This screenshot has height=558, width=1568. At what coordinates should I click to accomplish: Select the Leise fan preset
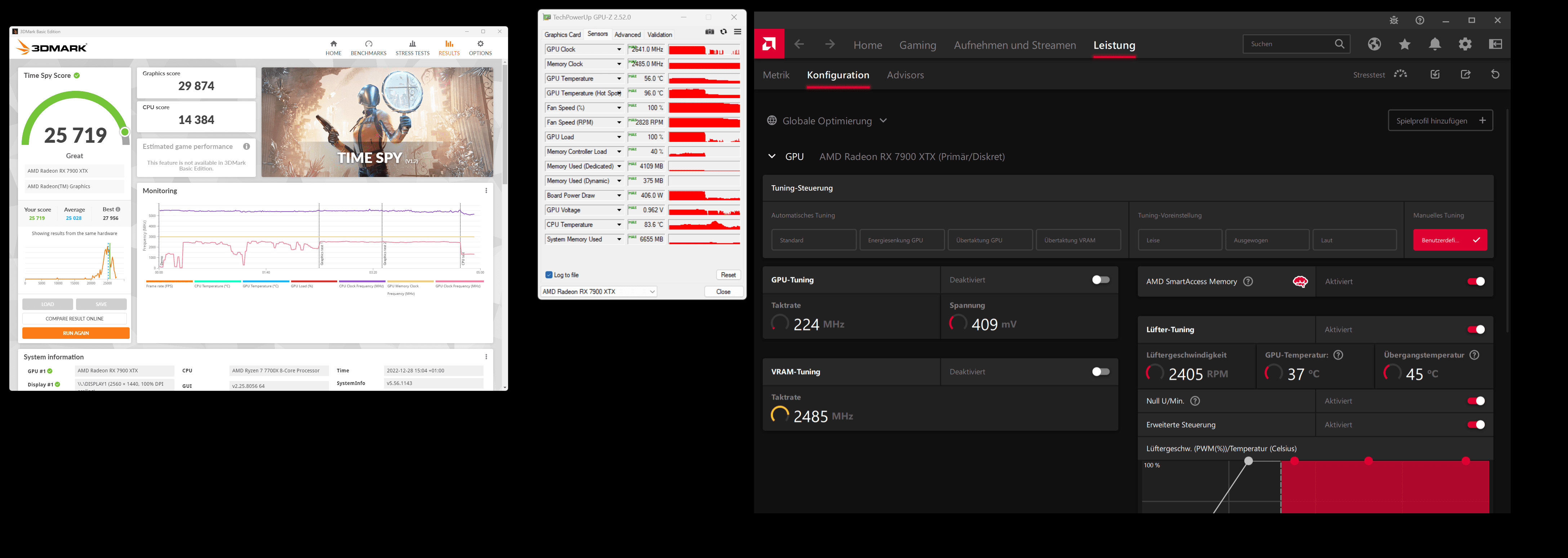1180,240
